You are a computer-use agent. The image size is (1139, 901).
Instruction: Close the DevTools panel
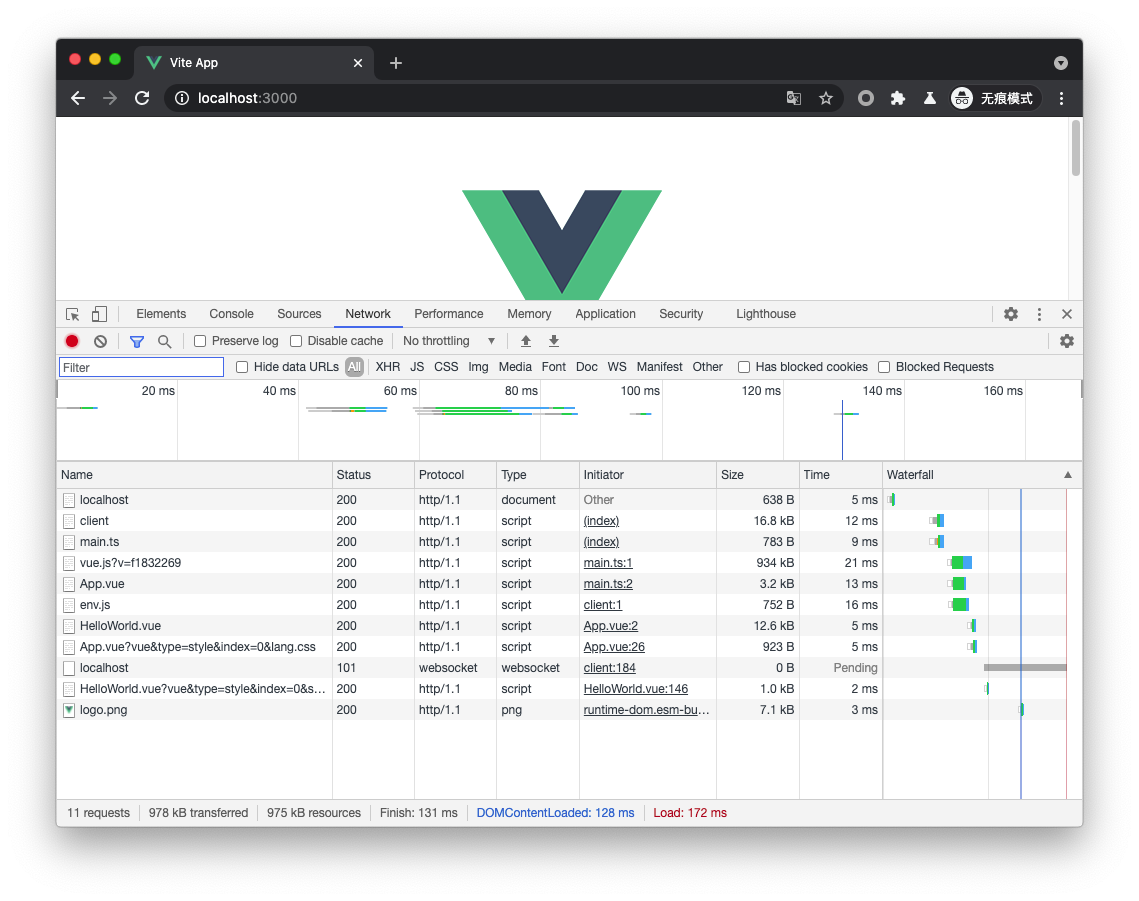click(x=1066, y=314)
